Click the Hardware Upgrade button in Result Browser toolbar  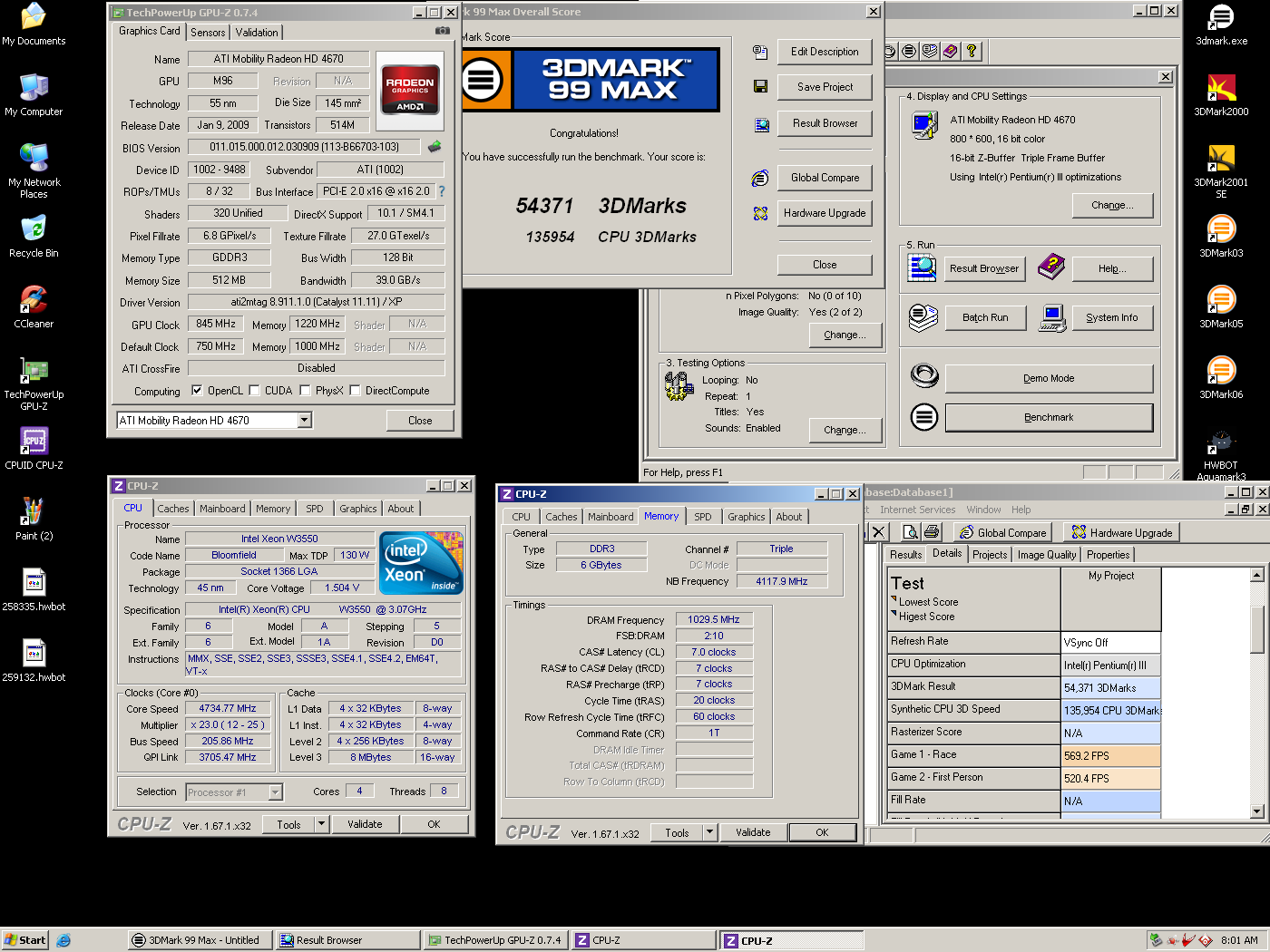1121,532
